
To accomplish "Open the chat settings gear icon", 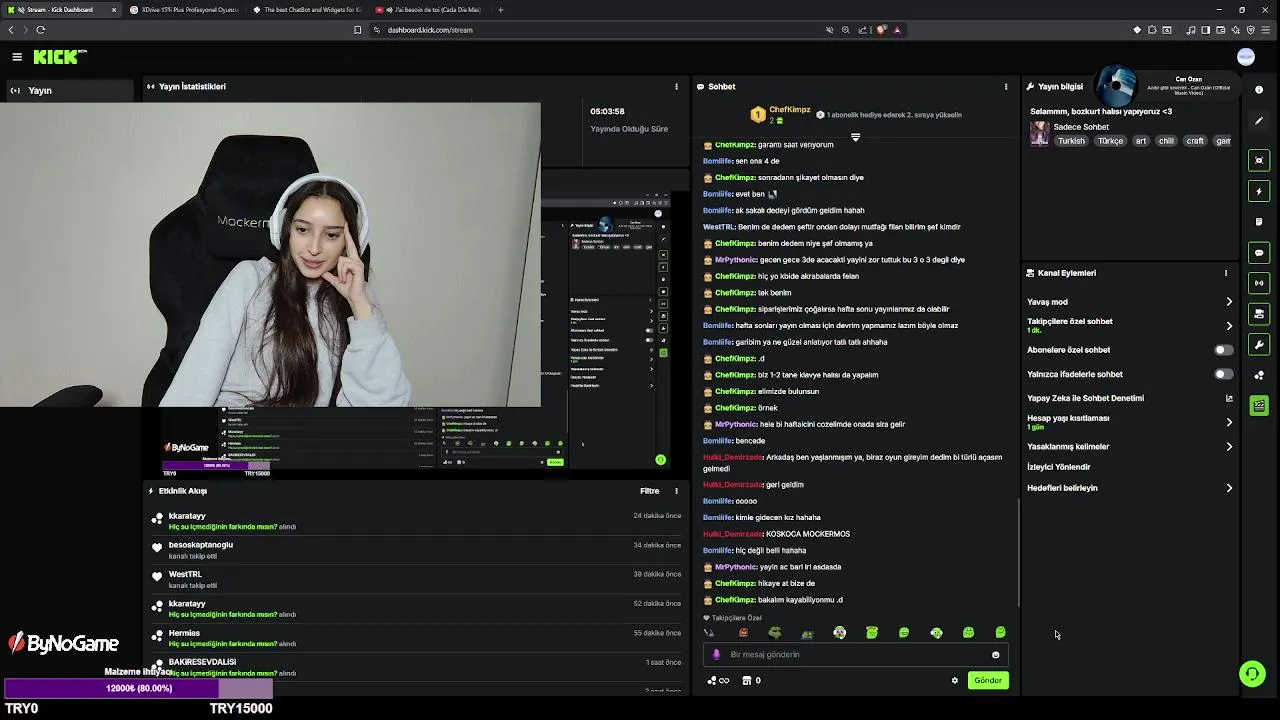I will pyautogui.click(x=955, y=680).
